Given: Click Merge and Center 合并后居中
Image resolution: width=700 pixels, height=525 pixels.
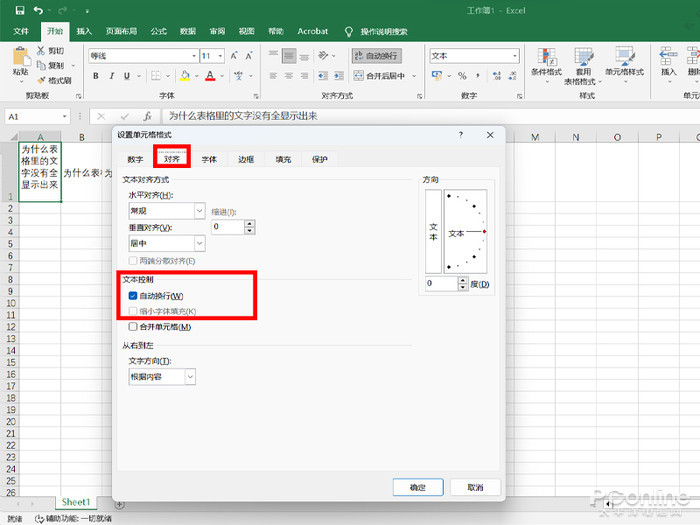Looking at the screenshot, I should tap(380, 76).
